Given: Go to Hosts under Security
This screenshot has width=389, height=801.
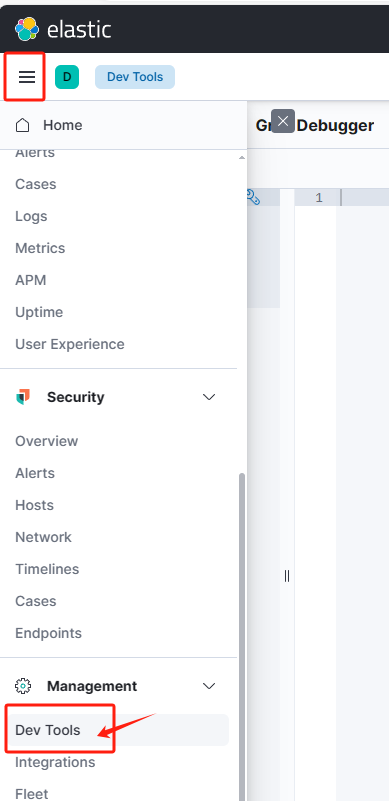Looking at the screenshot, I should tap(34, 505).
